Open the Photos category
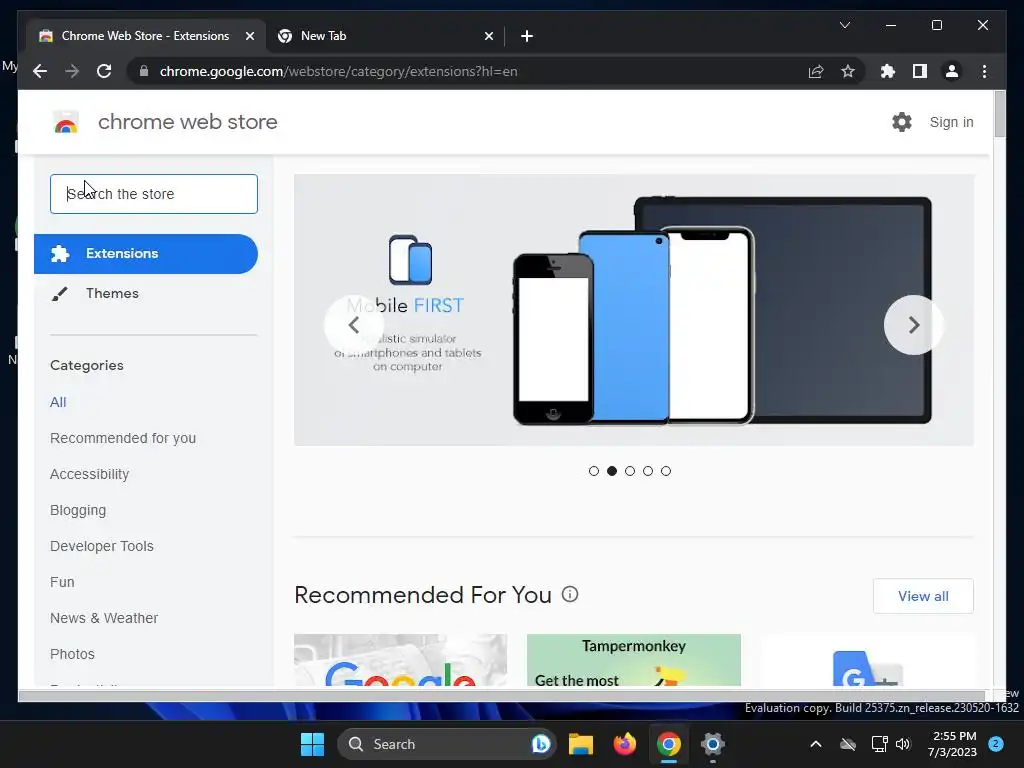 [x=72, y=654]
